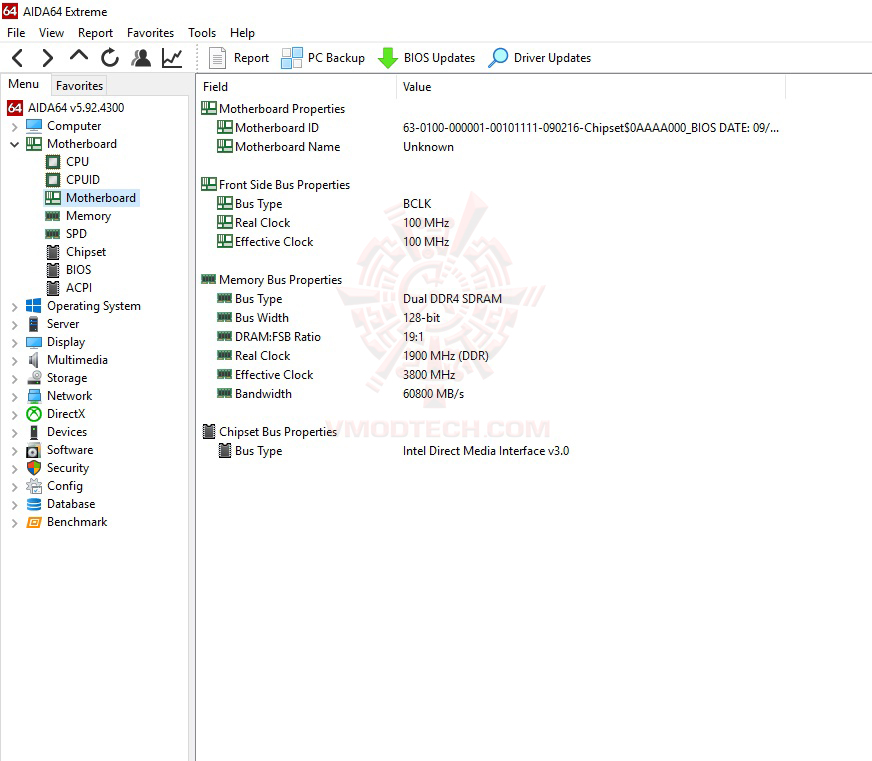Screen dimensions: 872x761
Task: Select the Dual DDR4 SDRAM value
Action: [452, 299]
